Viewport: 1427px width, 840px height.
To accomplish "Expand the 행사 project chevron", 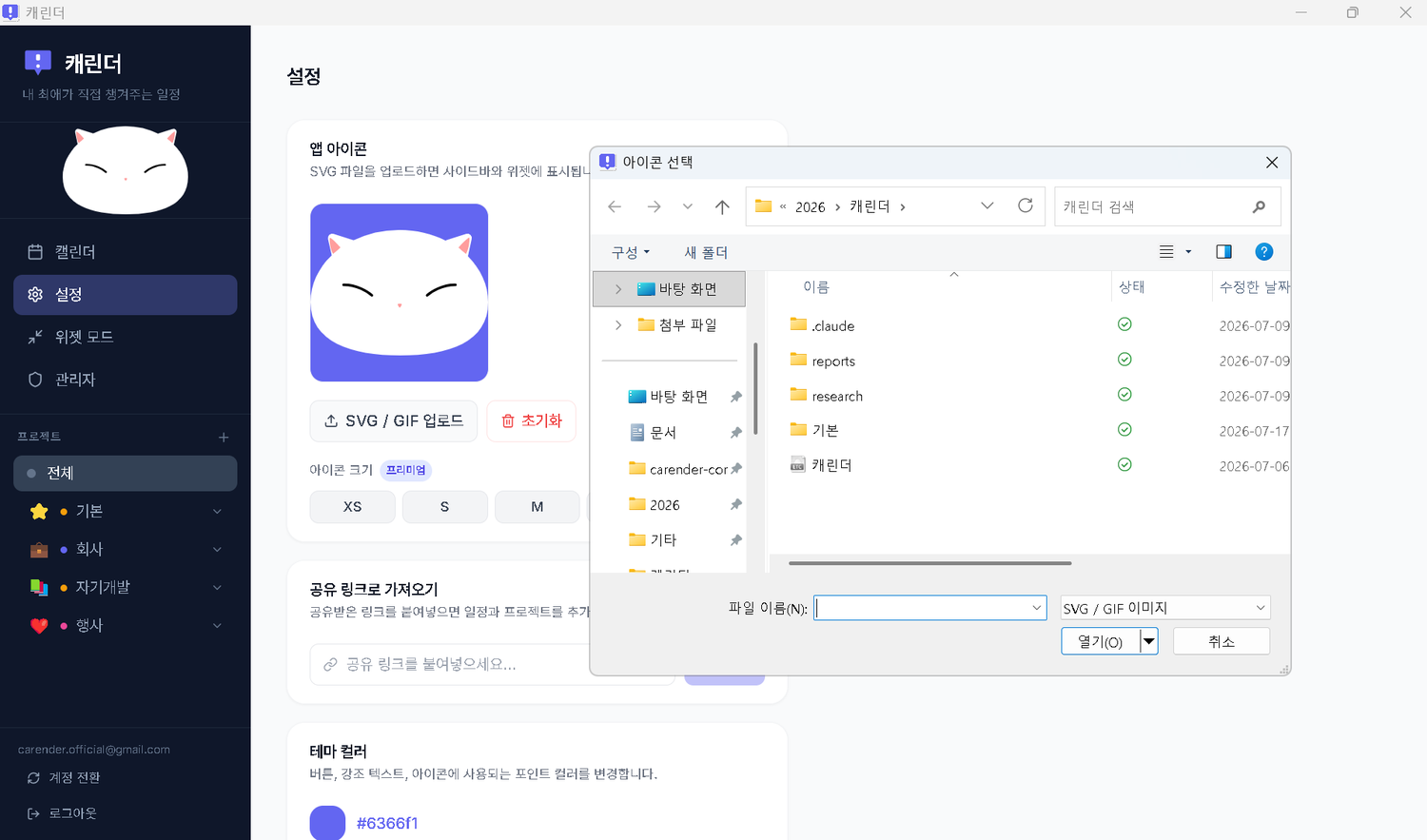I will tap(217, 626).
